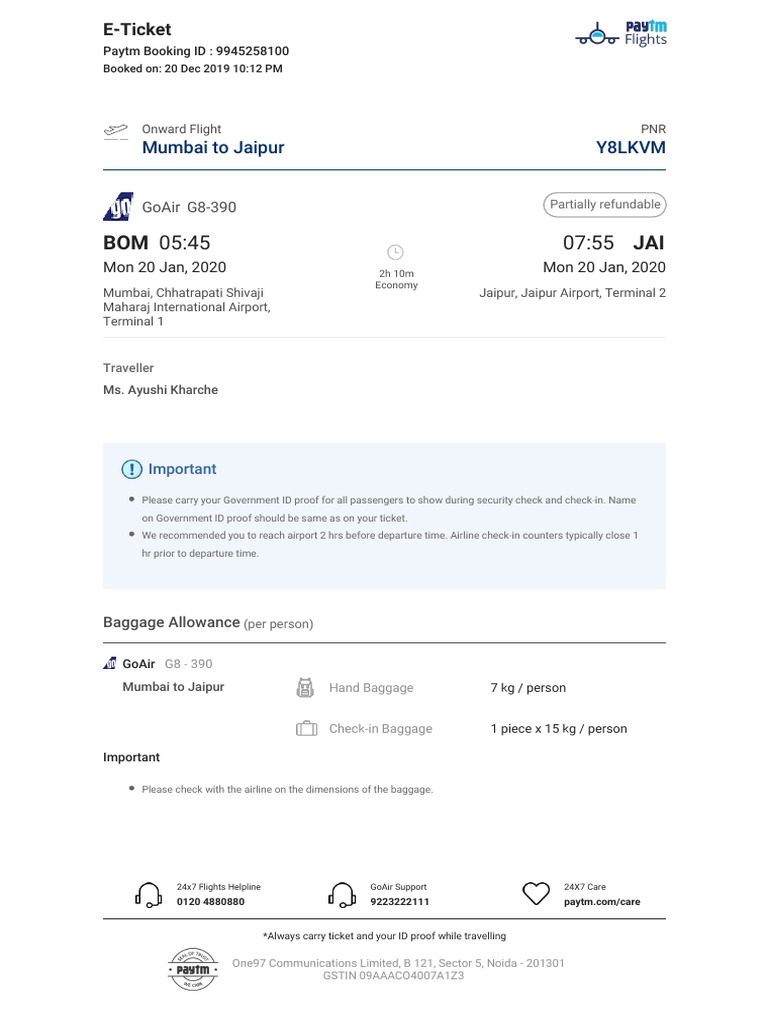
Task: Click the GoAir Support headset icon
Action: 342,894
